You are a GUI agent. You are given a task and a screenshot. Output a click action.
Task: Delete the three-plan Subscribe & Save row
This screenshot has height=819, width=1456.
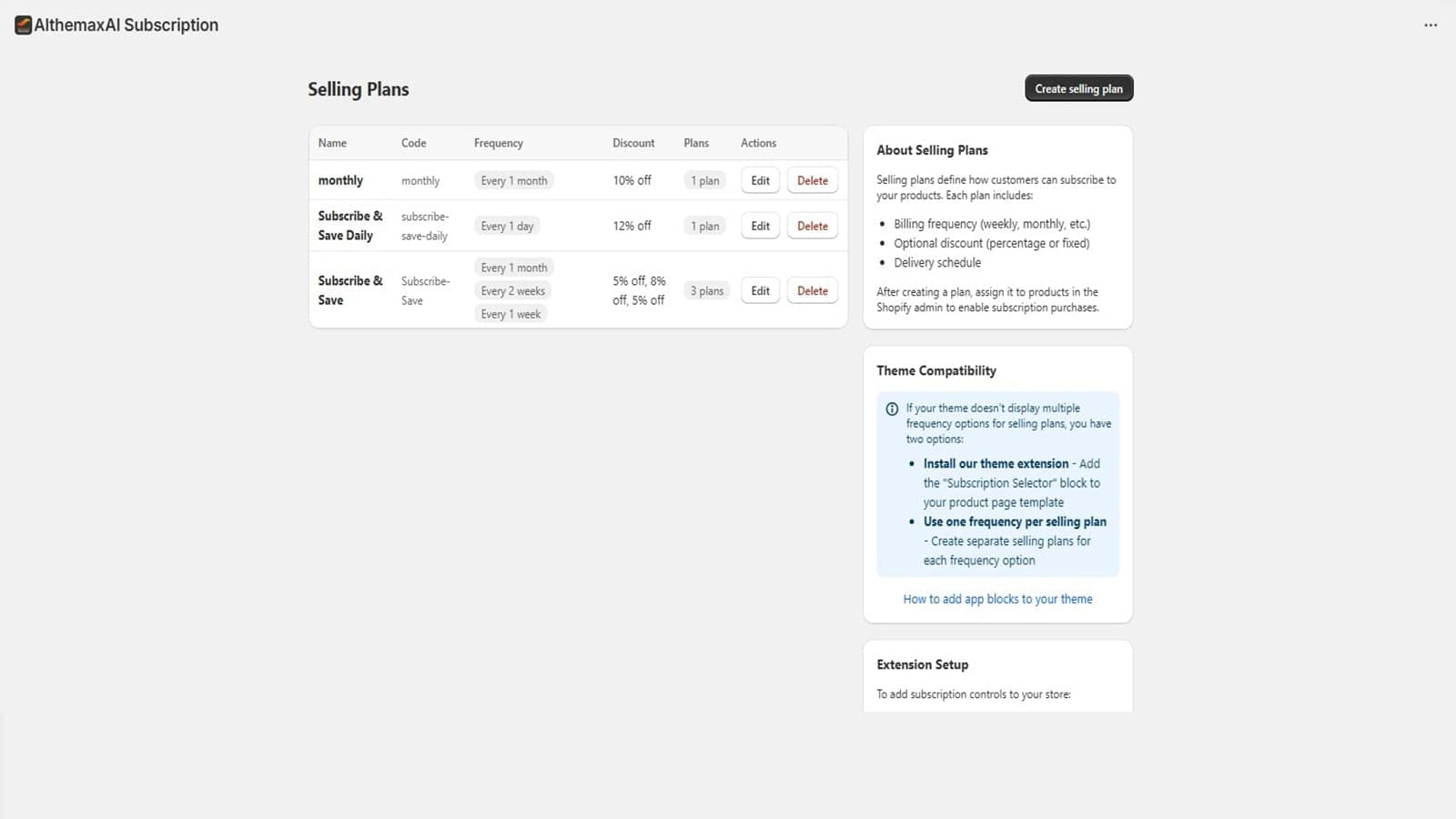coord(812,291)
